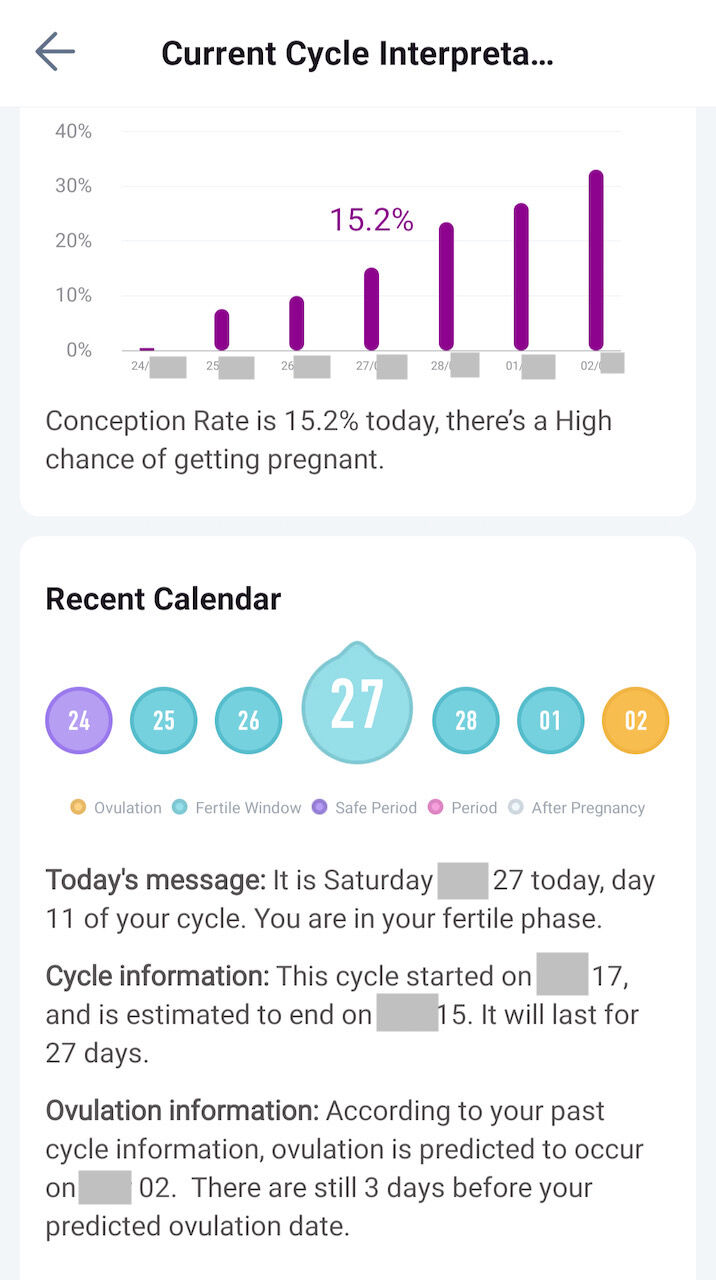Viewport: 716px width, 1280px height.
Task: Tap the chart bar for day 28
Action: click(446, 286)
